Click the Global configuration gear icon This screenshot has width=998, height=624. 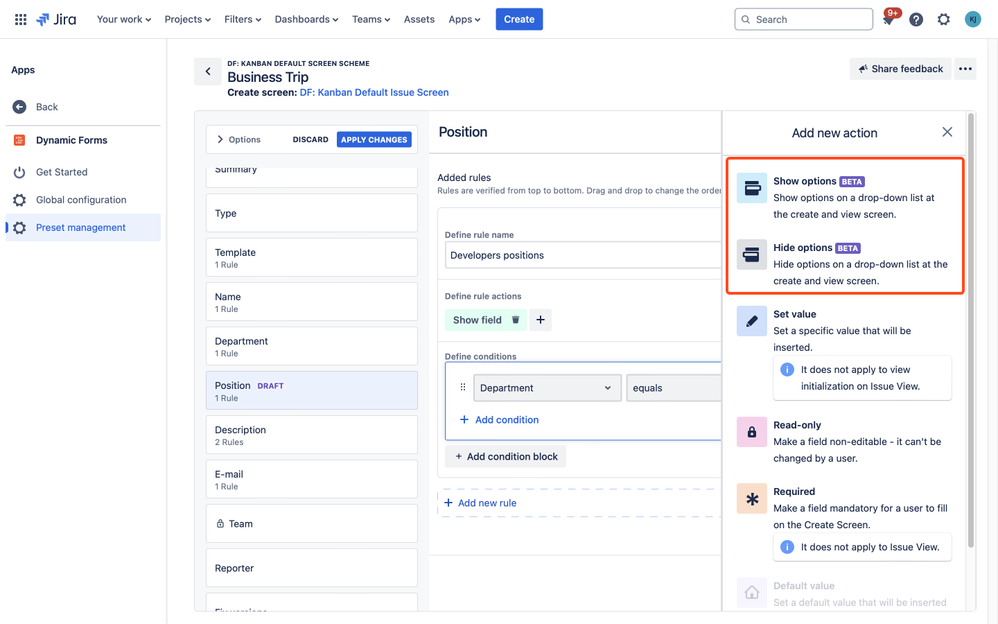click(x=20, y=200)
